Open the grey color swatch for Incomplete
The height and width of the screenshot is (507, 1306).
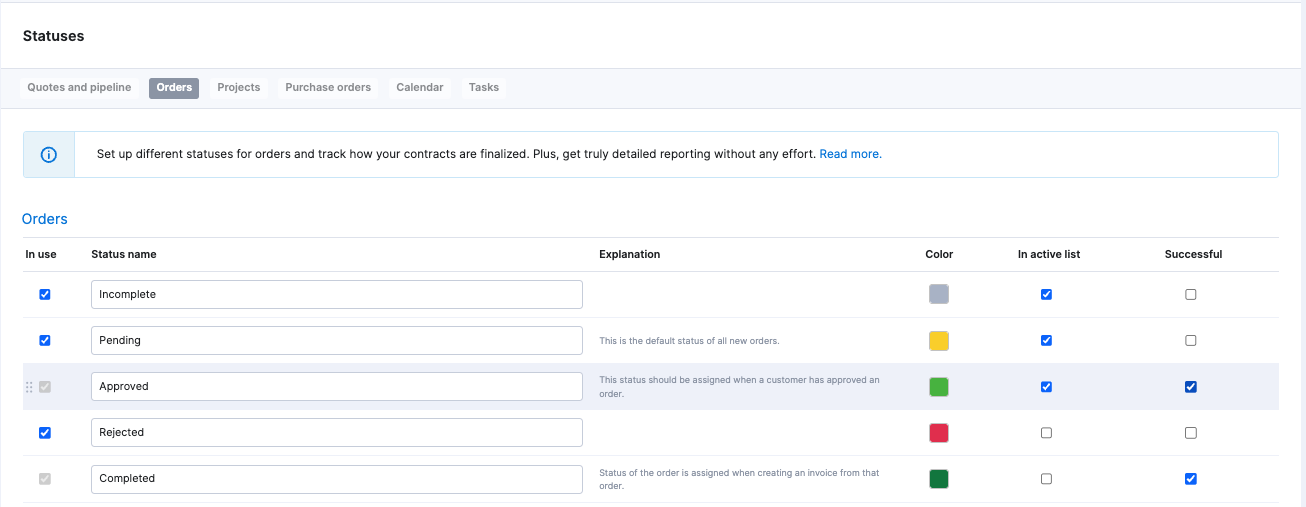(x=939, y=295)
